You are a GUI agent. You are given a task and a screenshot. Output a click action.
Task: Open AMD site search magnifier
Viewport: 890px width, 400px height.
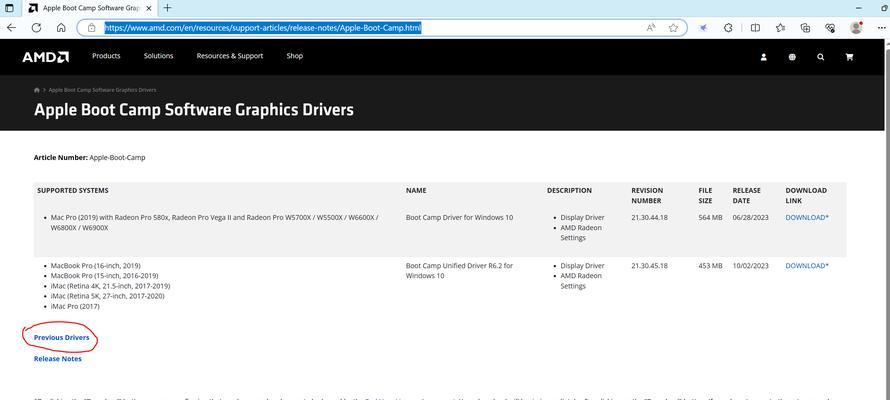tap(820, 57)
